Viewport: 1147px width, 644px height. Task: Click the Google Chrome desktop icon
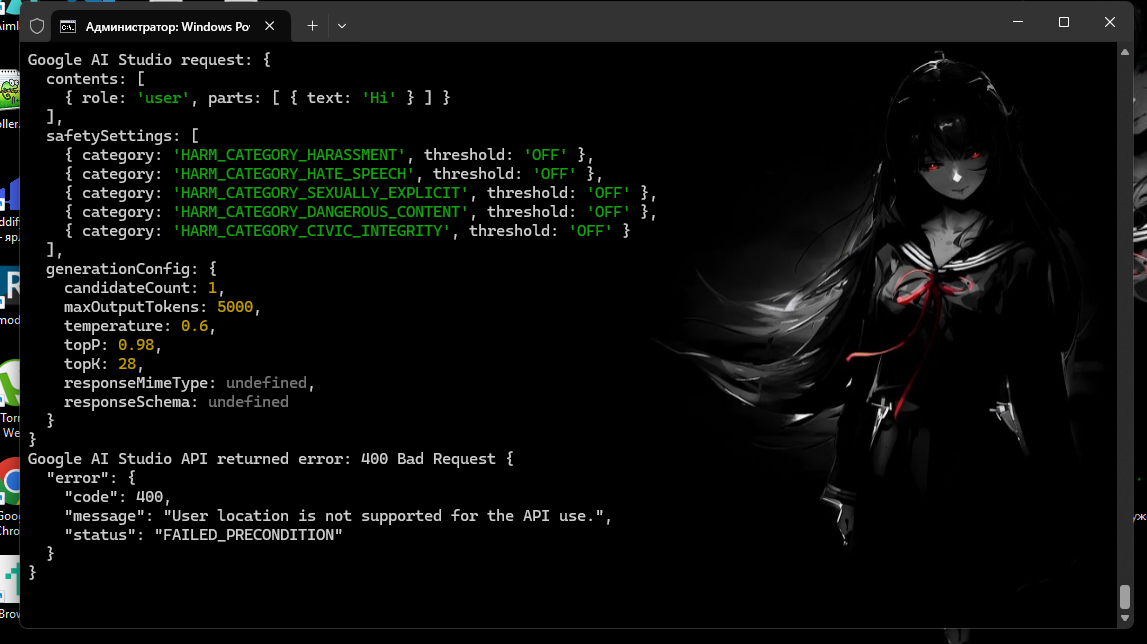point(10,498)
